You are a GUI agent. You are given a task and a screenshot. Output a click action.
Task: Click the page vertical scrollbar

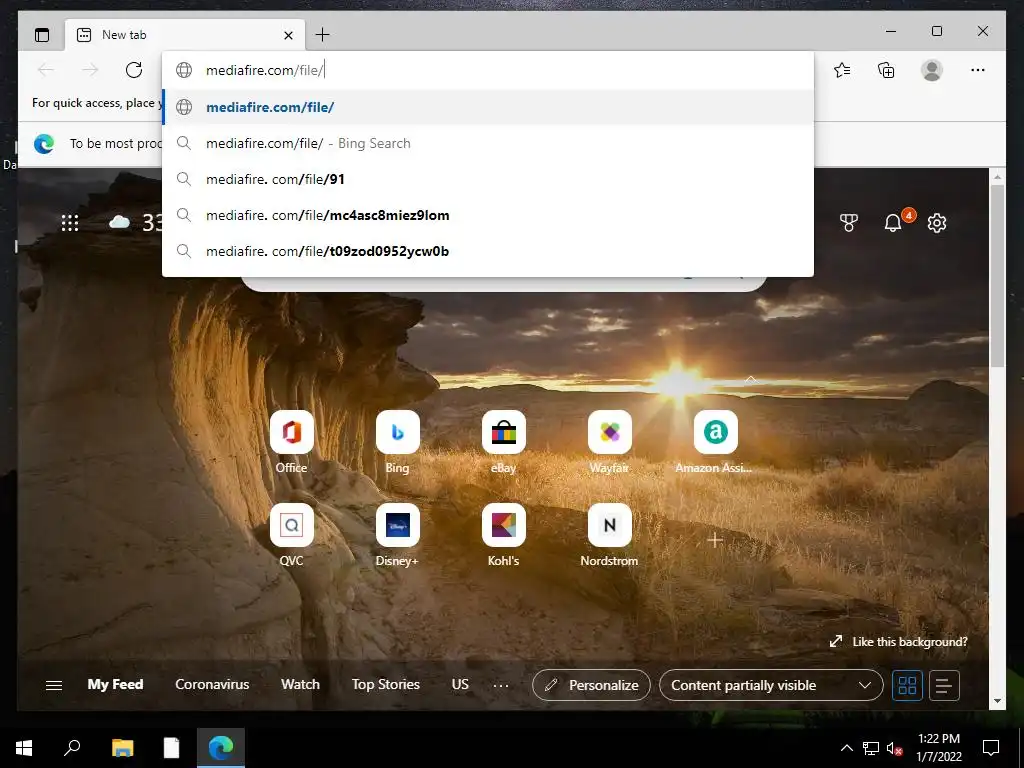pyautogui.click(x=997, y=275)
